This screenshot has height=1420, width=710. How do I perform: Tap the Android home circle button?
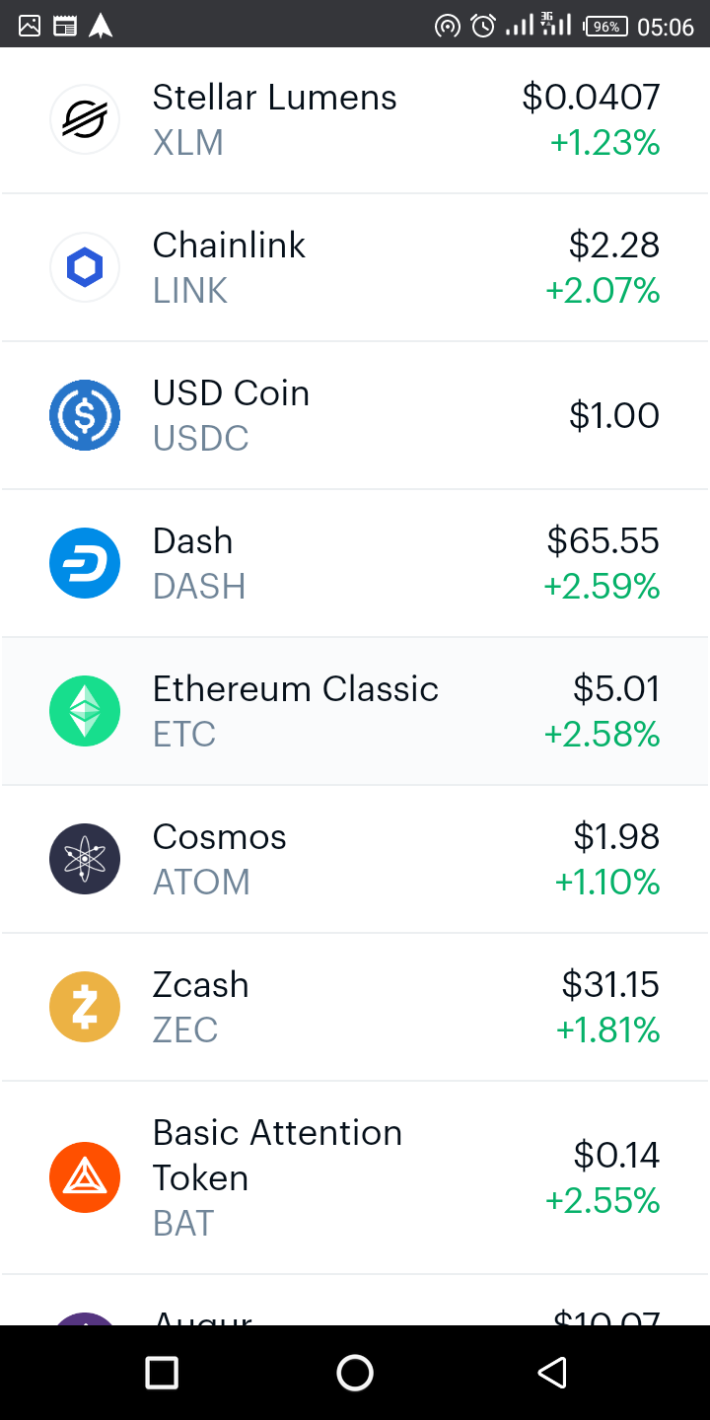tap(355, 1372)
